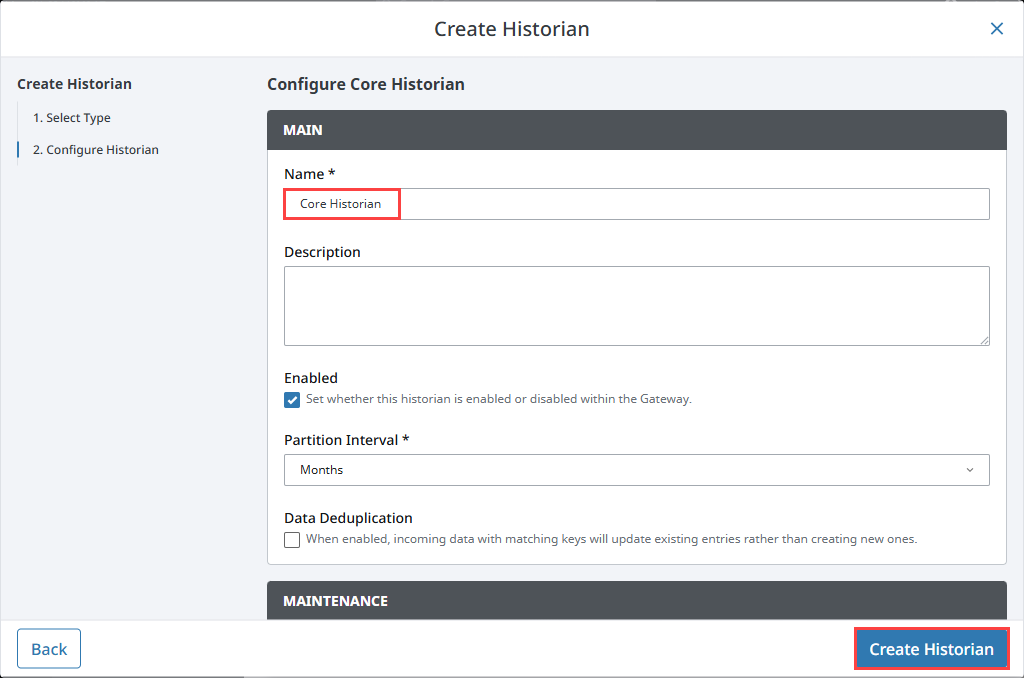The height and width of the screenshot is (678, 1024).
Task: Click the chevron on the Partition Interval selector
Action: tap(969, 470)
